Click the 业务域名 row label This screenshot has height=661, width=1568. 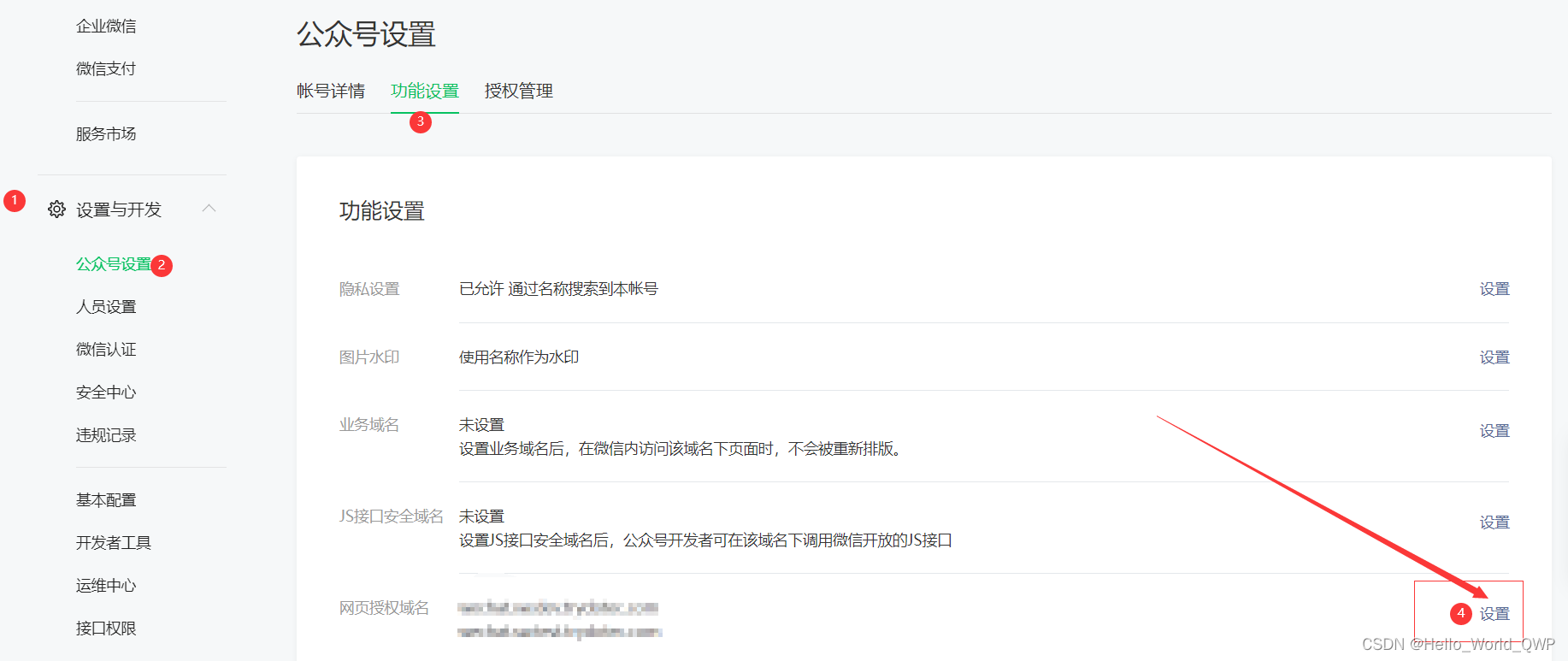[369, 425]
